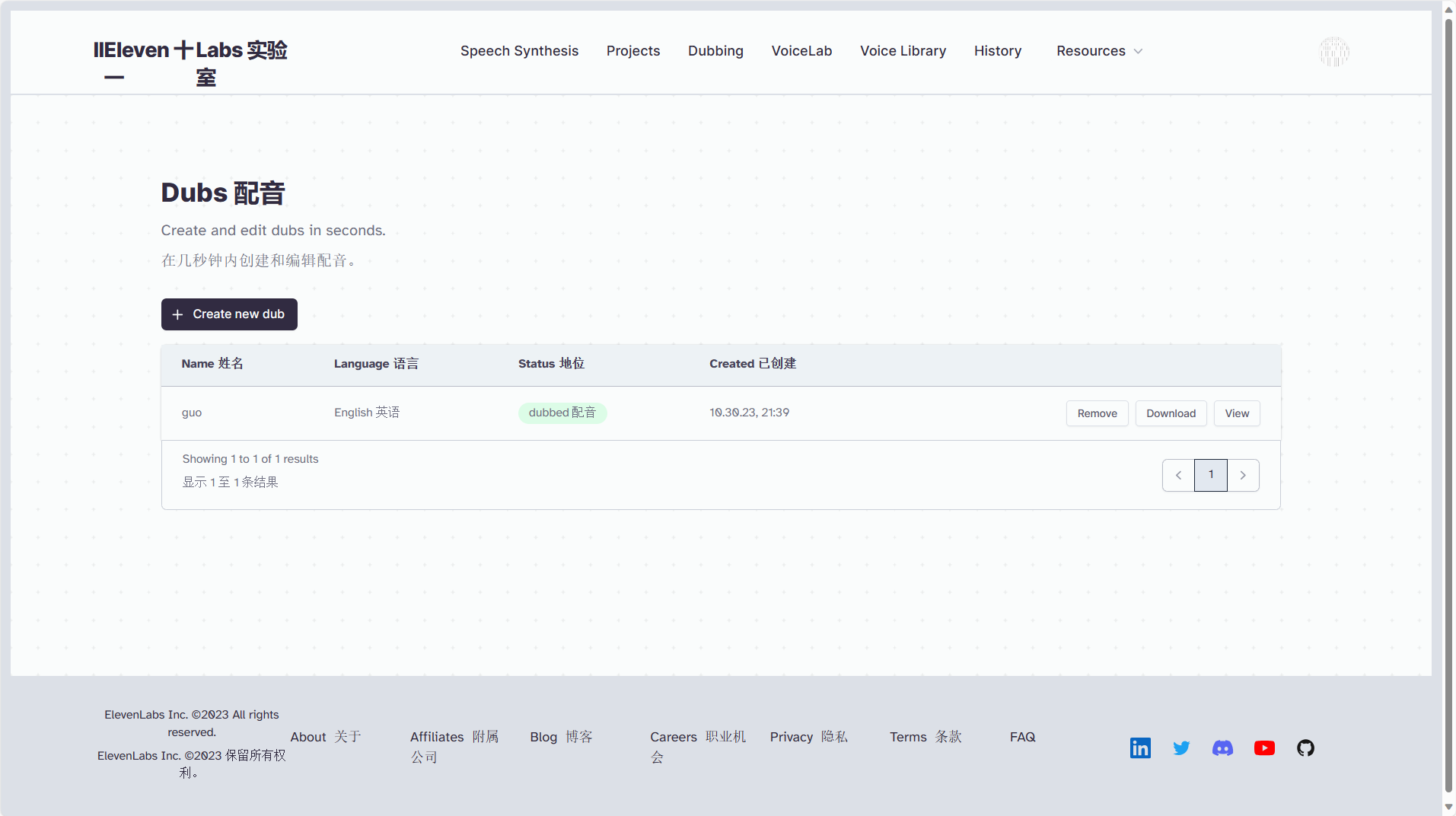
Task: Click the Dubs page heading
Action: click(223, 193)
